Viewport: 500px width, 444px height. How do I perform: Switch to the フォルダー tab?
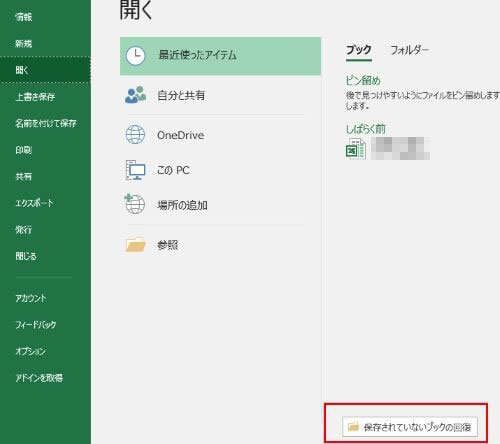tap(410, 50)
